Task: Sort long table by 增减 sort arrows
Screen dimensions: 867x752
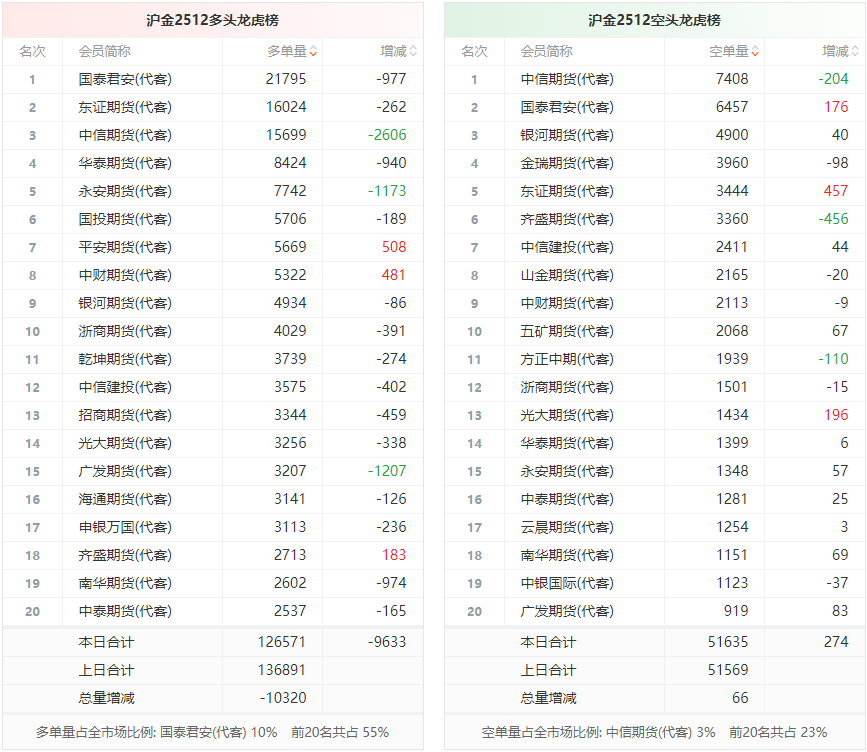Action: point(413,51)
